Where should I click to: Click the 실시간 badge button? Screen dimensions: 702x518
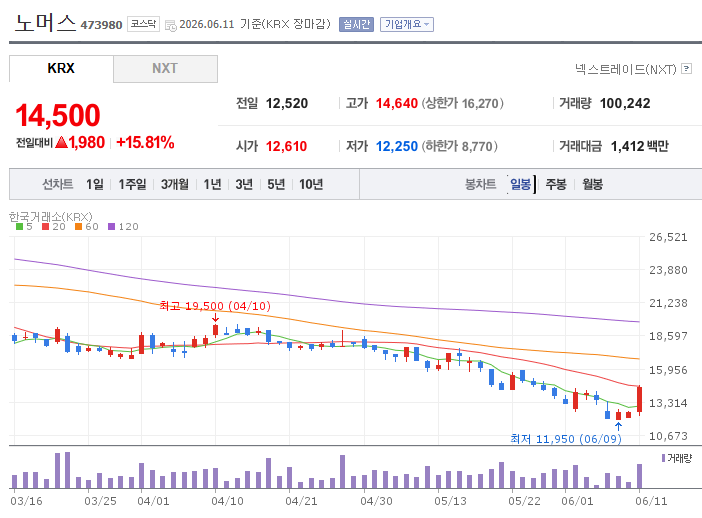point(356,24)
